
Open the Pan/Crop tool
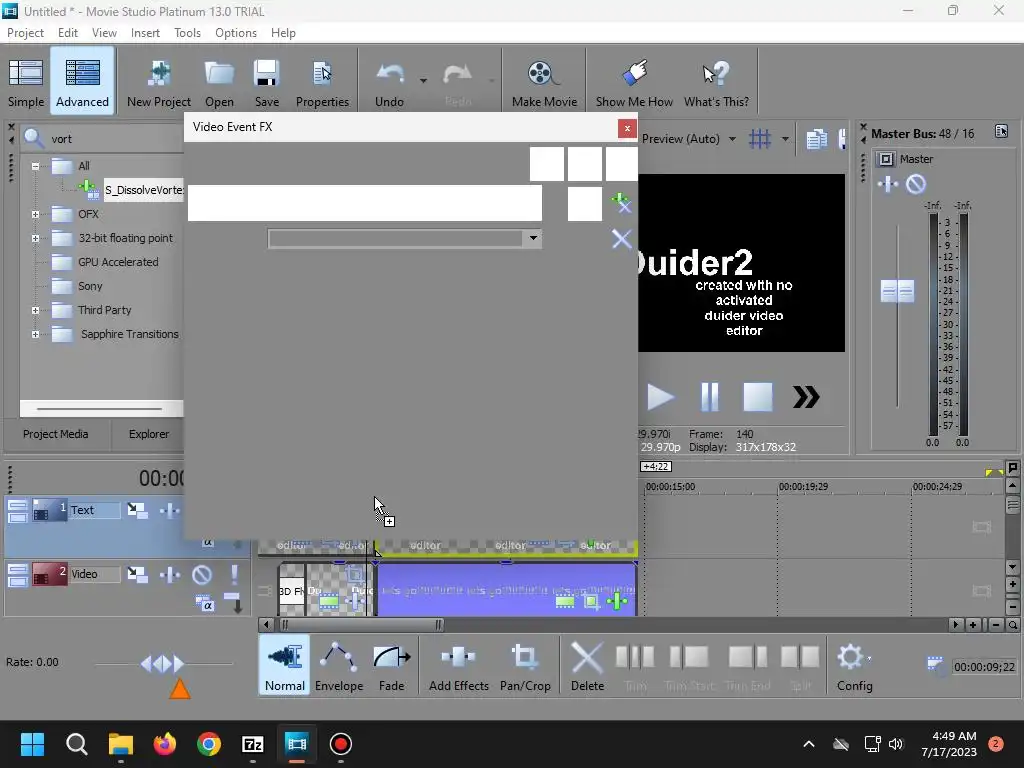524,665
